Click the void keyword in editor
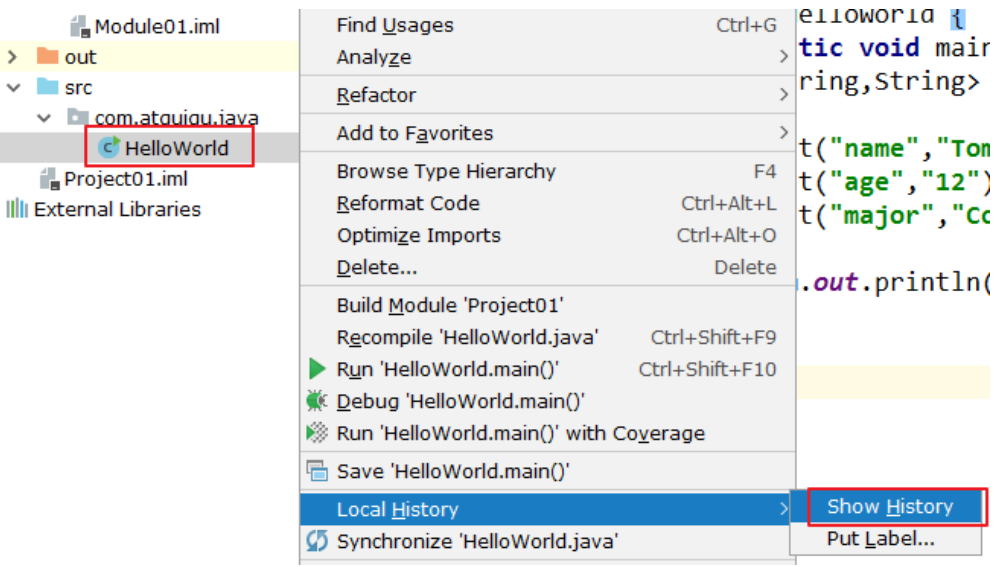This screenshot has height=567, width=995. tap(889, 48)
